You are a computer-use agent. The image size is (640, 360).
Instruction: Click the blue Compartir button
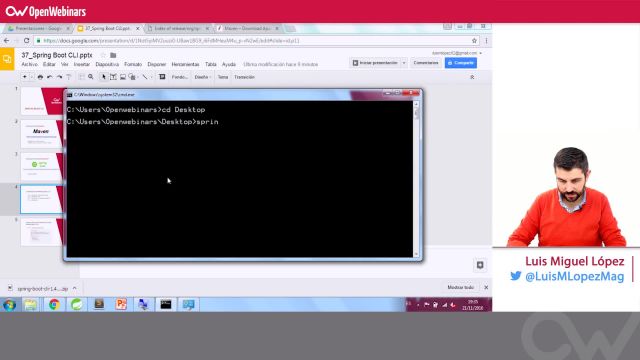tap(461, 63)
